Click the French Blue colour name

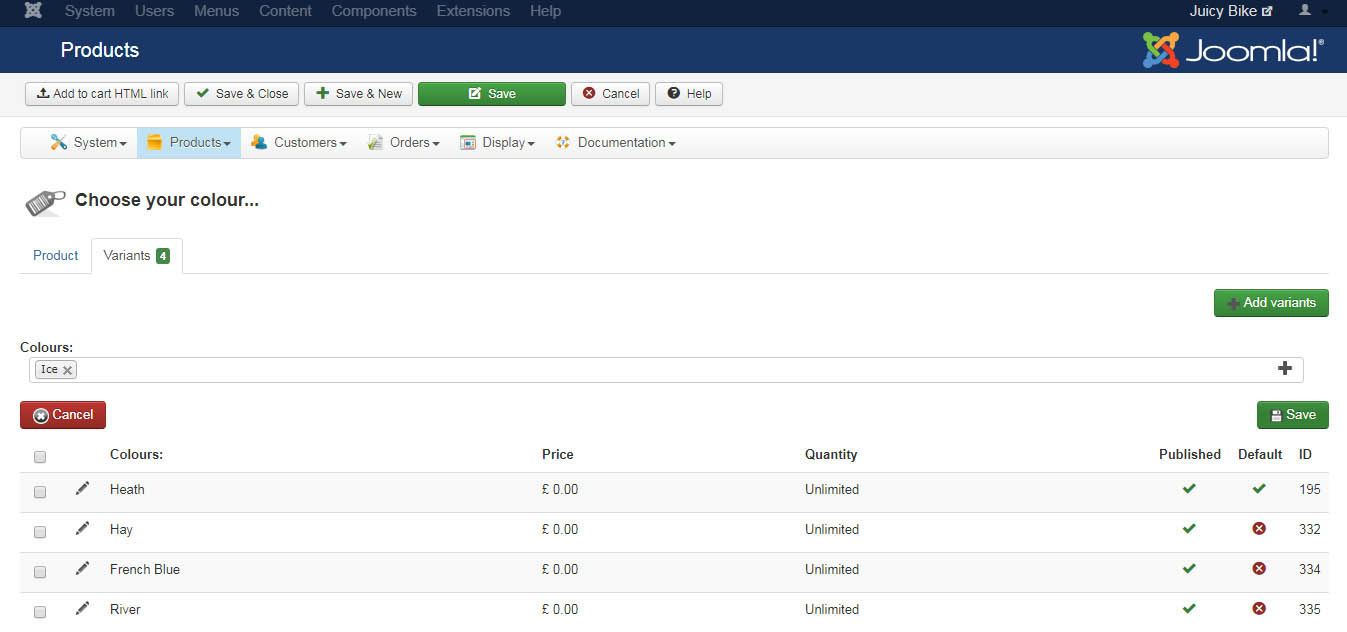[x=145, y=569]
